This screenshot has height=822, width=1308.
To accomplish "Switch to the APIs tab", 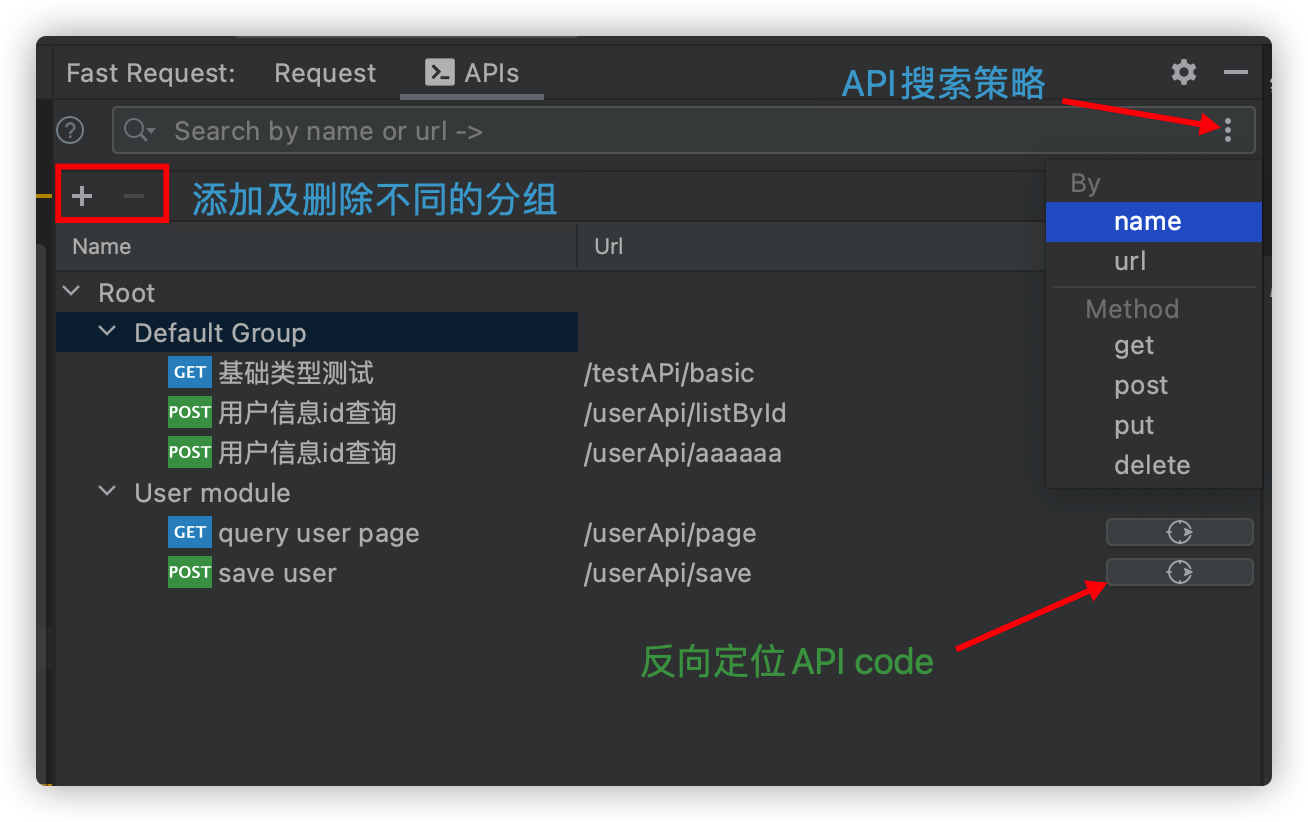I will (472, 73).
